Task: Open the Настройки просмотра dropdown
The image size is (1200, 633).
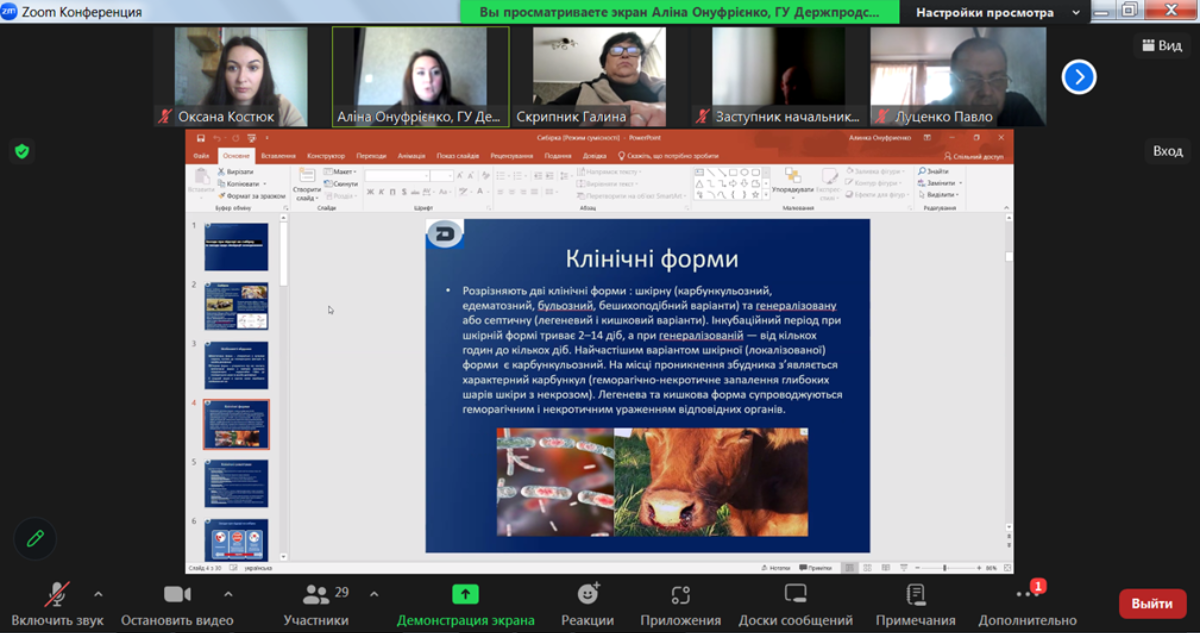Action: [x=996, y=13]
